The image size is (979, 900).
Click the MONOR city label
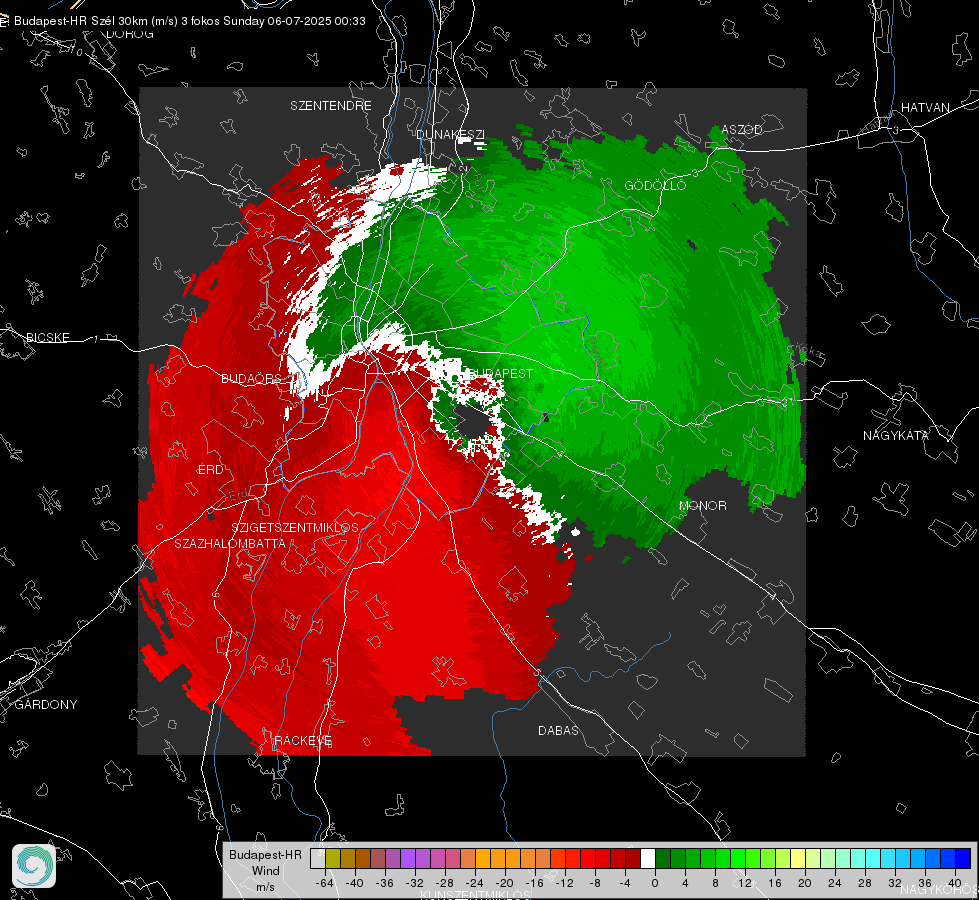[702, 506]
